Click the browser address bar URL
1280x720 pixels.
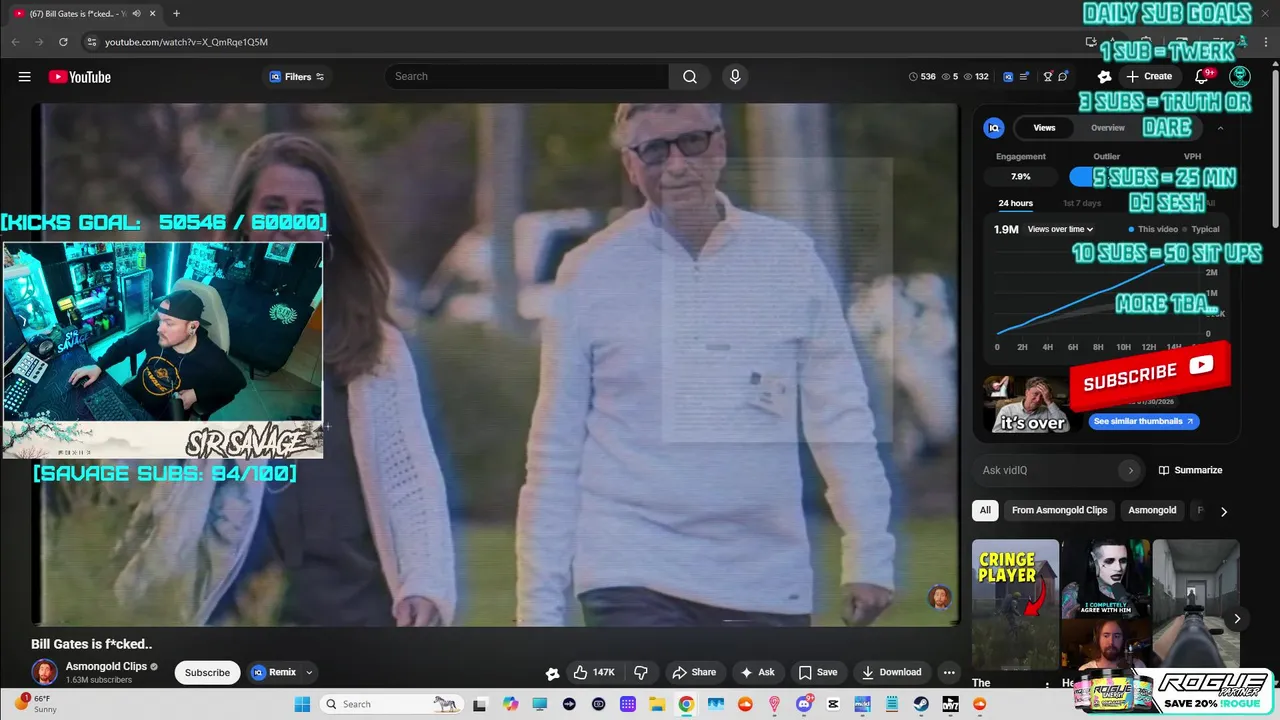click(x=186, y=42)
